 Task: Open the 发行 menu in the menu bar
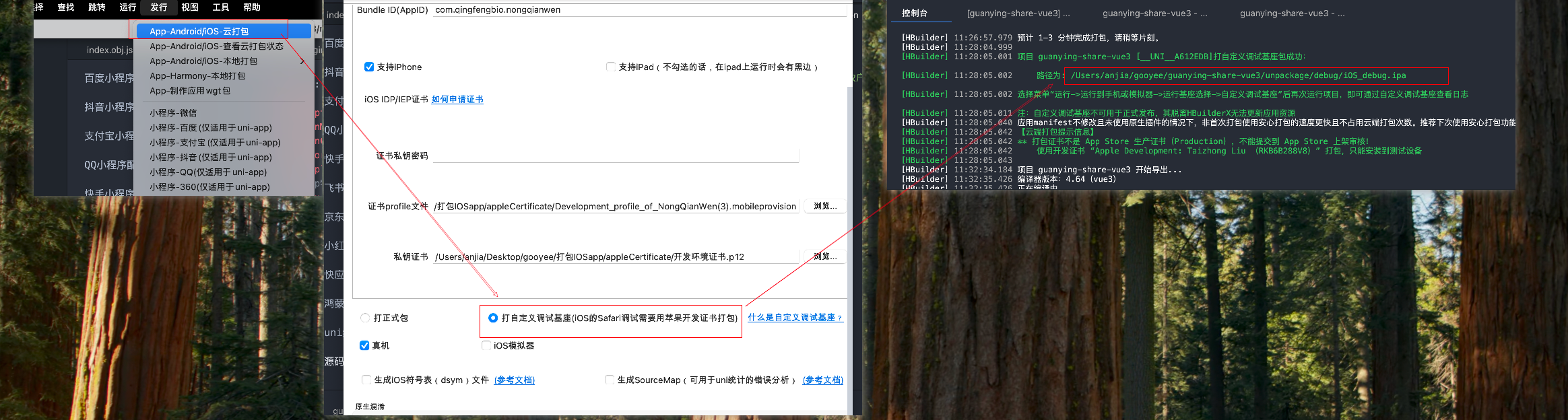point(158,7)
